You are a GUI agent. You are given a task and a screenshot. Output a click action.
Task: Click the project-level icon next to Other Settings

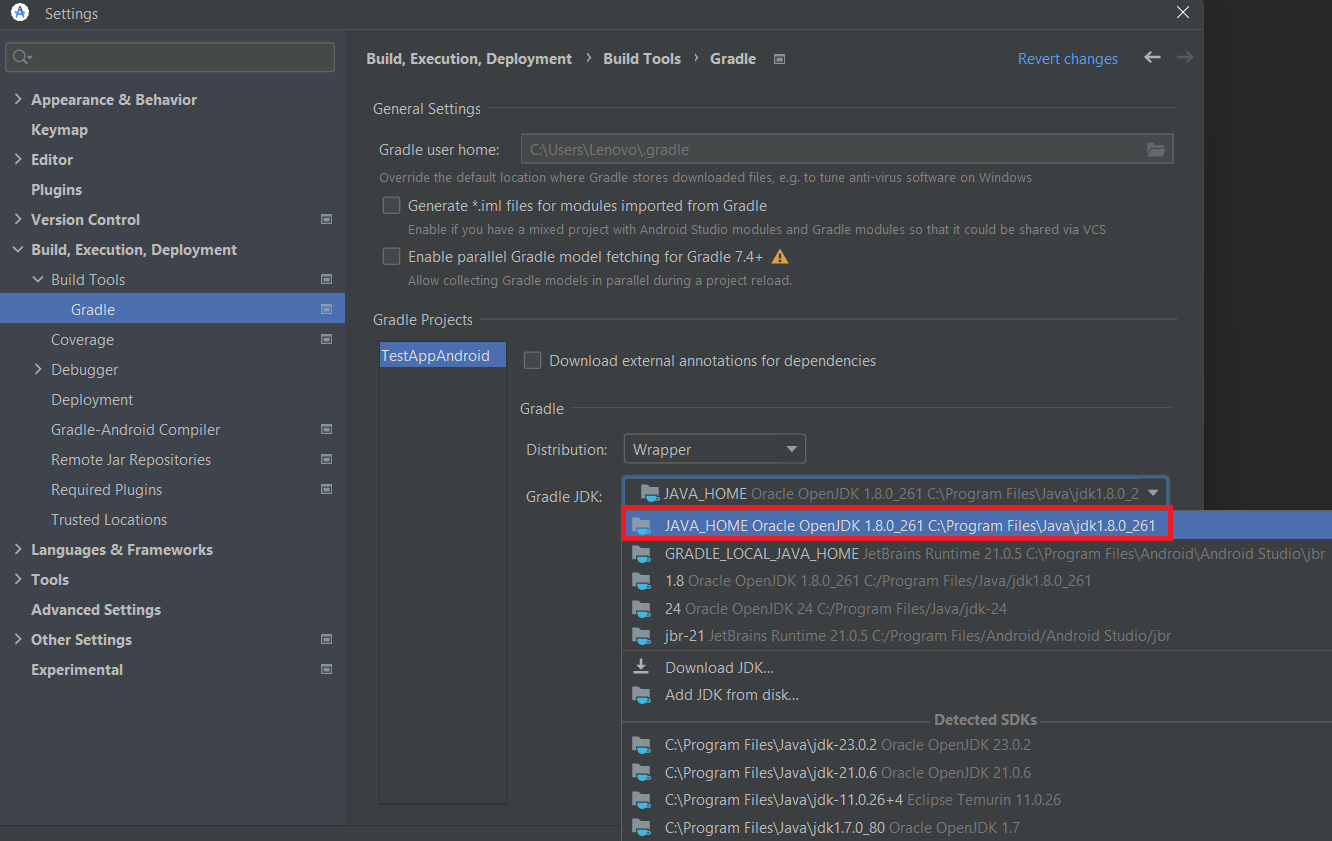(x=326, y=639)
